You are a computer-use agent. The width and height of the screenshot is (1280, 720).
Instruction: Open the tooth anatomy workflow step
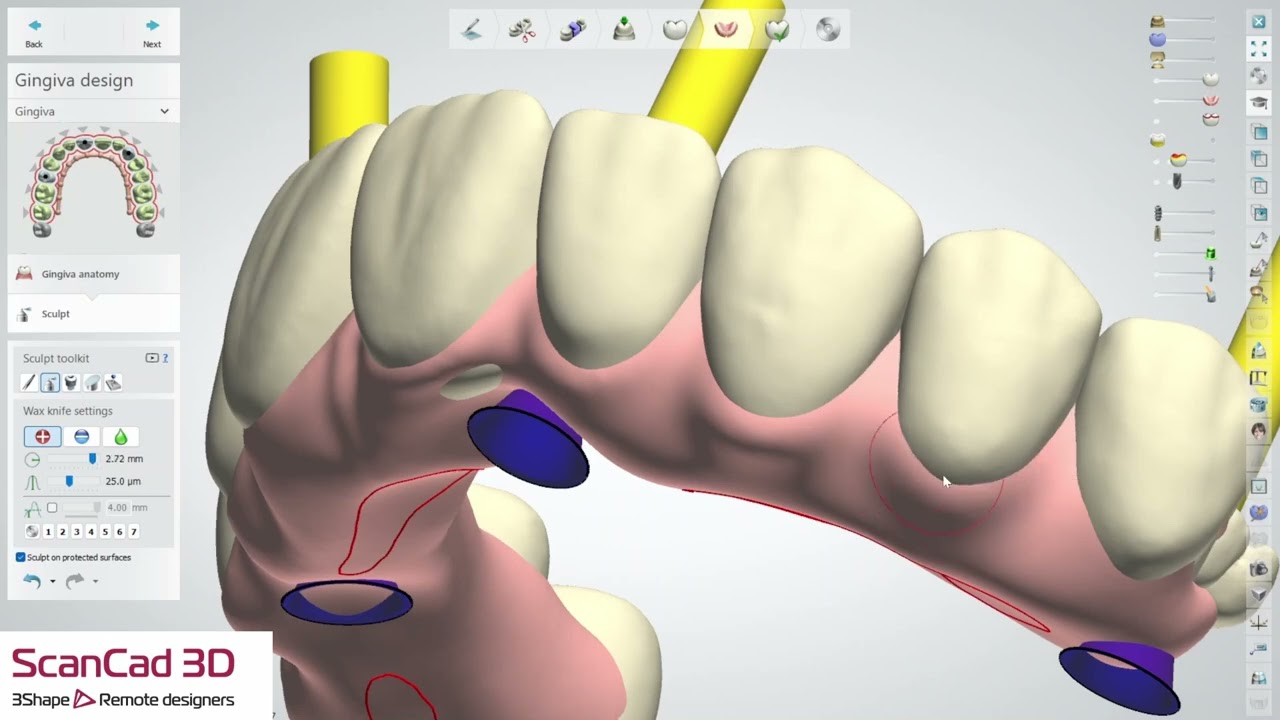click(675, 30)
